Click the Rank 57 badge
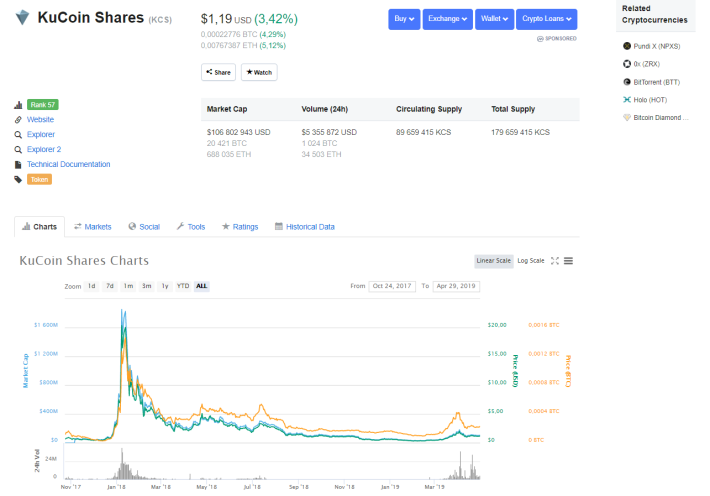This screenshot has width=710, height=496. (x=43, y=105)
